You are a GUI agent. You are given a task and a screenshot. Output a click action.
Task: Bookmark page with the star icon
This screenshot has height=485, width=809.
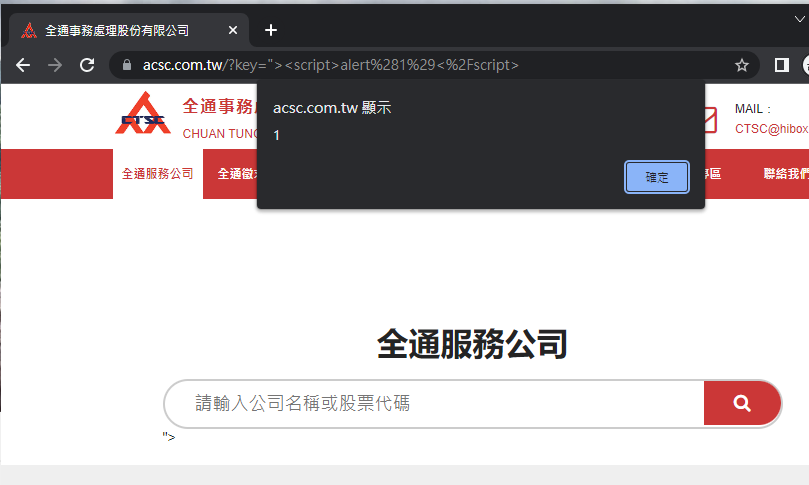(x=741, y=65)
